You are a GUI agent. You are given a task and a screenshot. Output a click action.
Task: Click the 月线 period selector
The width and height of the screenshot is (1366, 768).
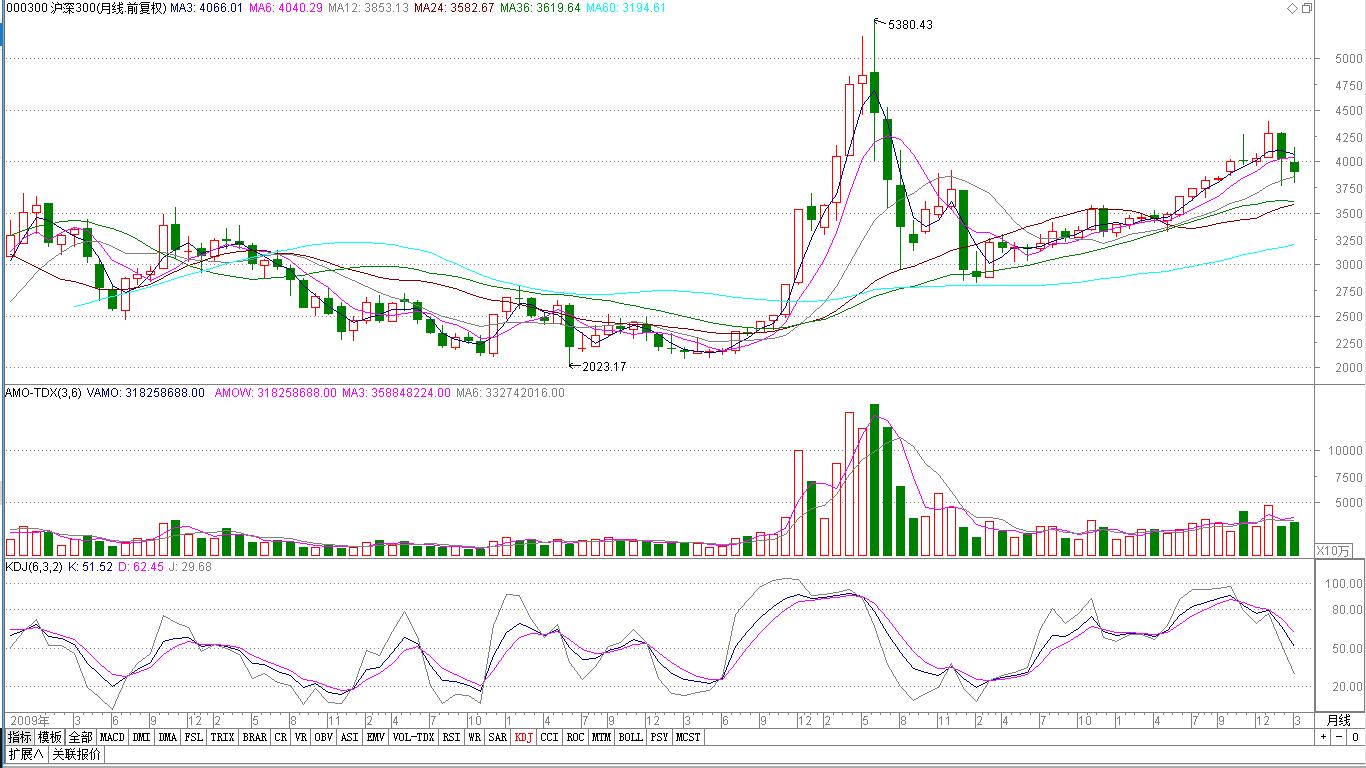click(1338, 720)
